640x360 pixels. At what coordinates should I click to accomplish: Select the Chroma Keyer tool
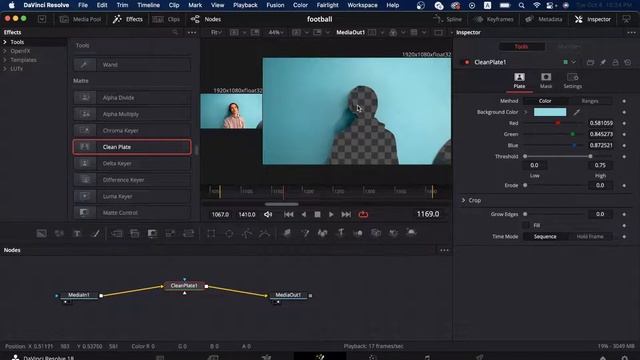(132, 131)
